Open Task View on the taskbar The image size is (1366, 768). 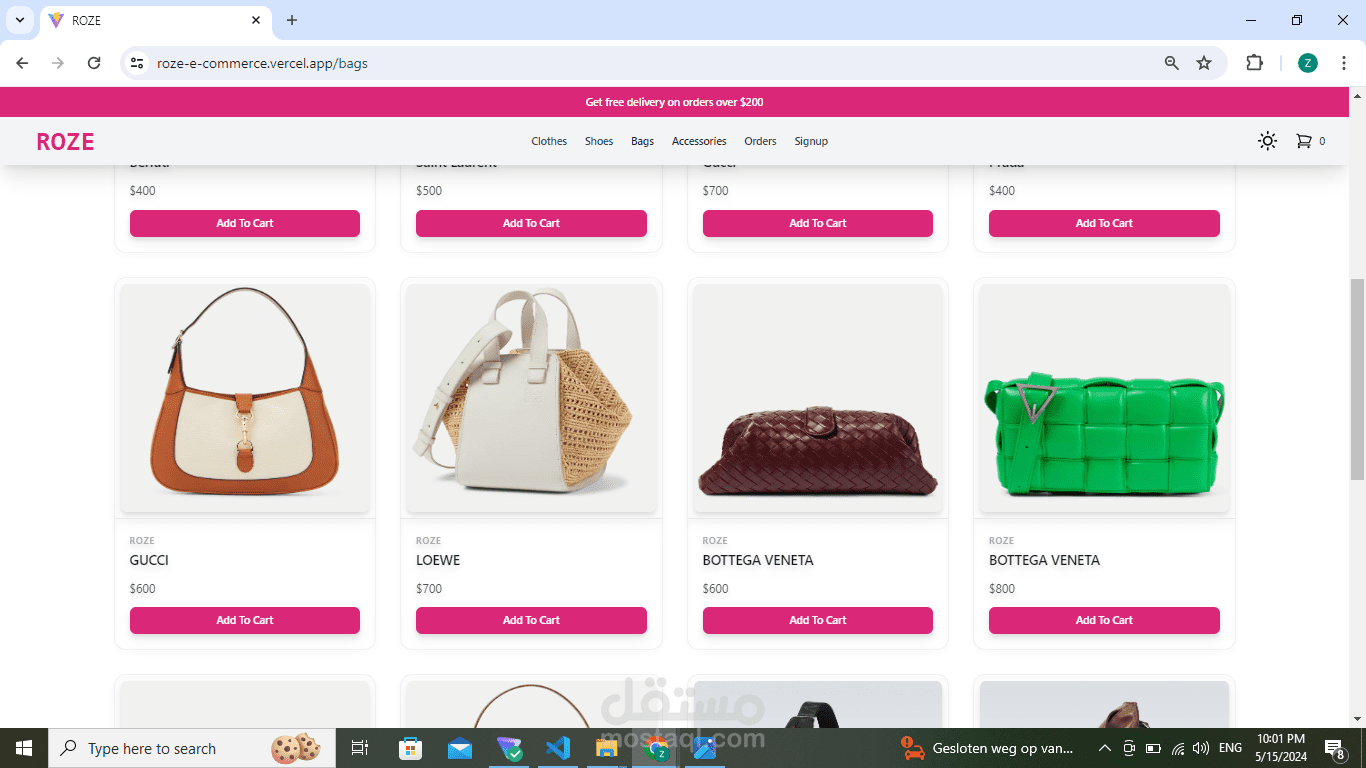point(360,748)
